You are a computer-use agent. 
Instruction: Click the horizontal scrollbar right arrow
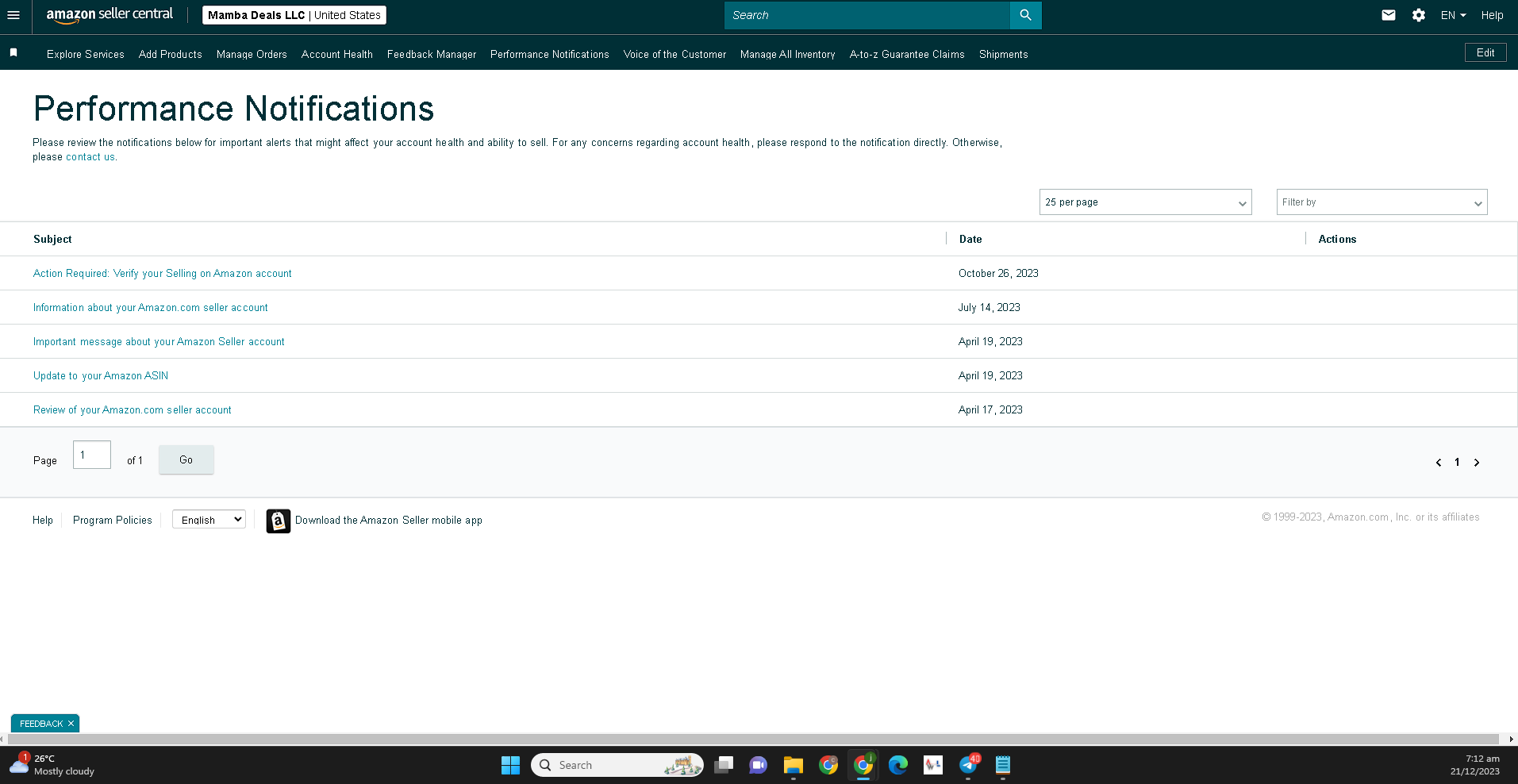pyautogui.click(x=1511, y=739)
